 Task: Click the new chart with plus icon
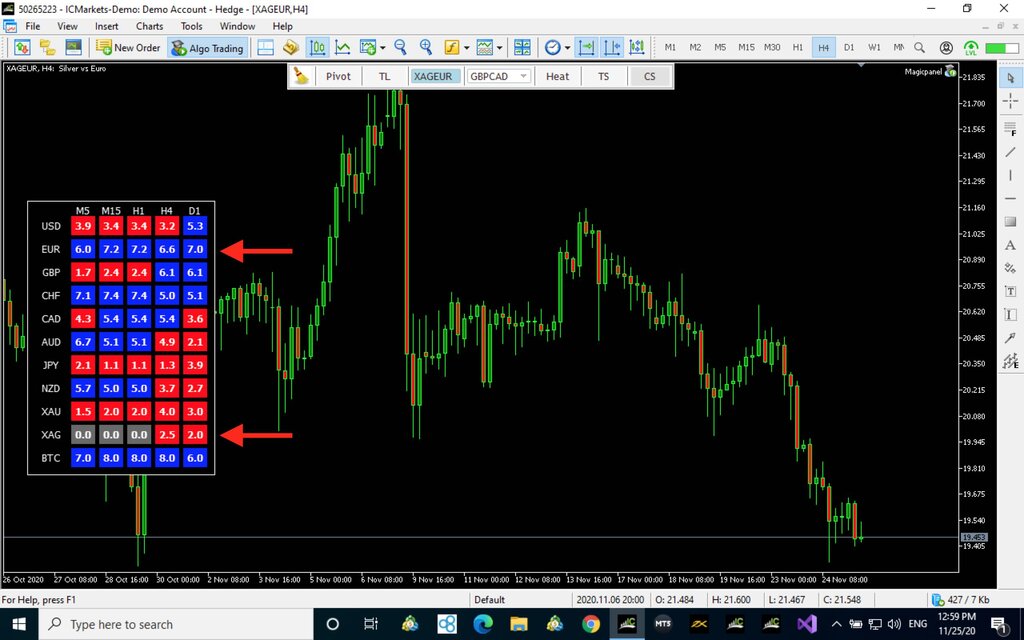click(x=368, y=48)
